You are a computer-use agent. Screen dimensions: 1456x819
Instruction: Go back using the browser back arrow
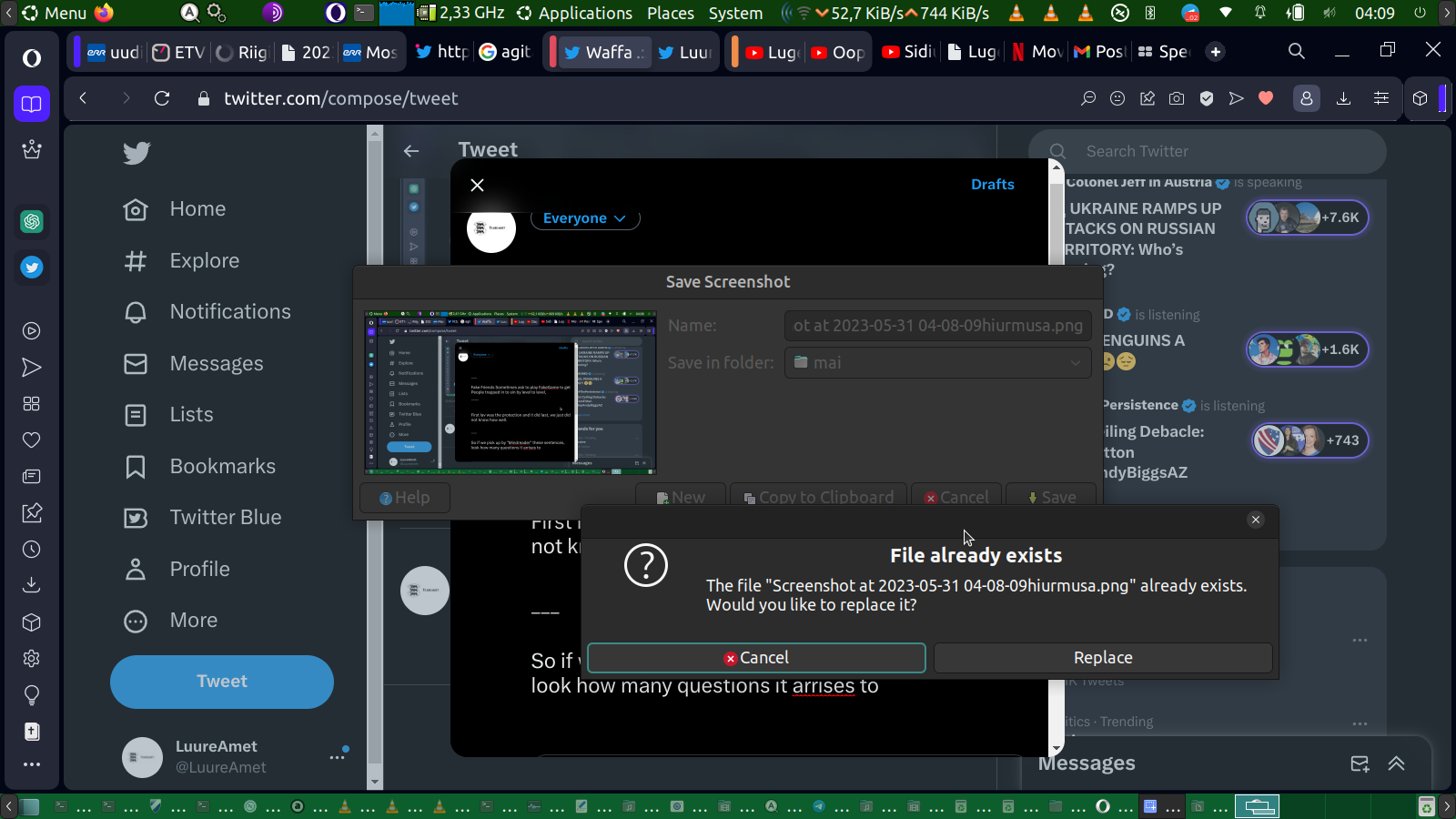(x=83, y=98)
